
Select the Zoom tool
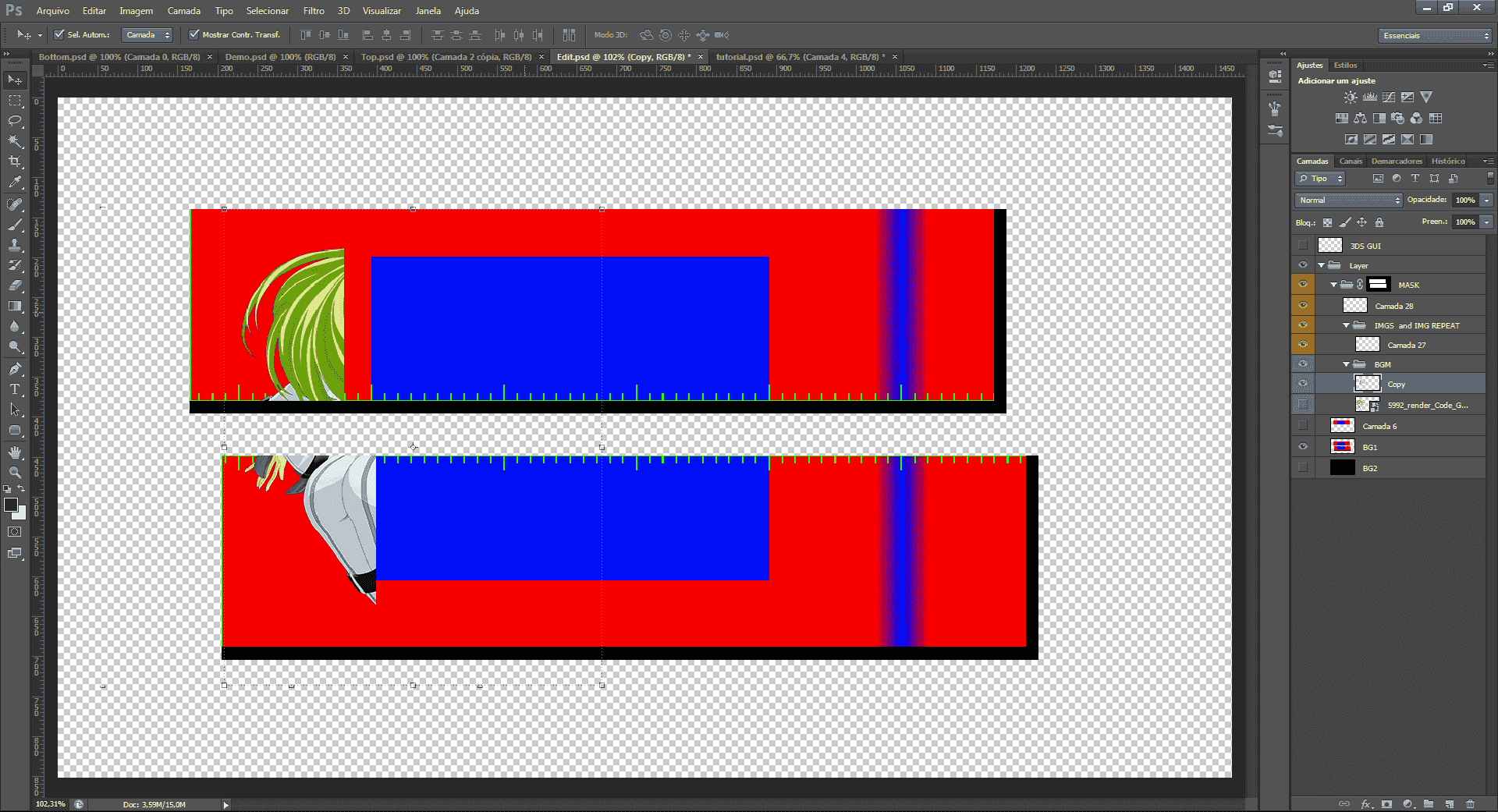[15, 473]
